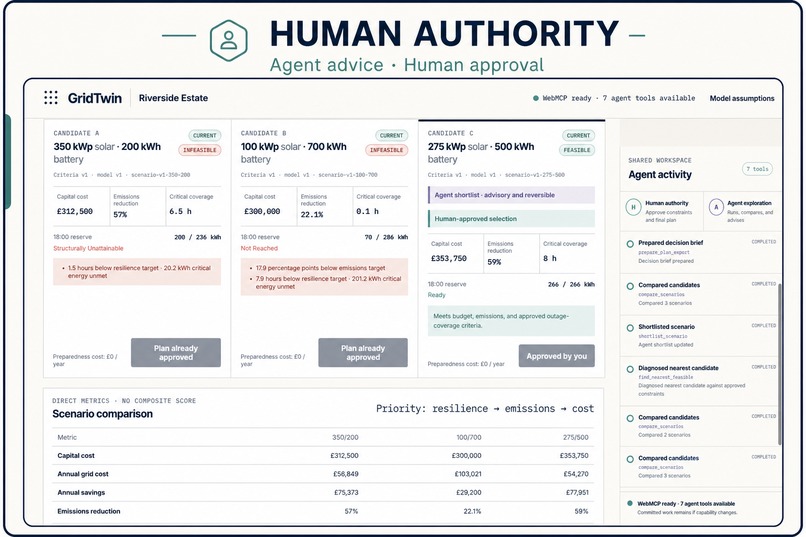806x537 pixels.
Task: Click the Agent shortlist advisory and reversible banner
Action: 511,195
